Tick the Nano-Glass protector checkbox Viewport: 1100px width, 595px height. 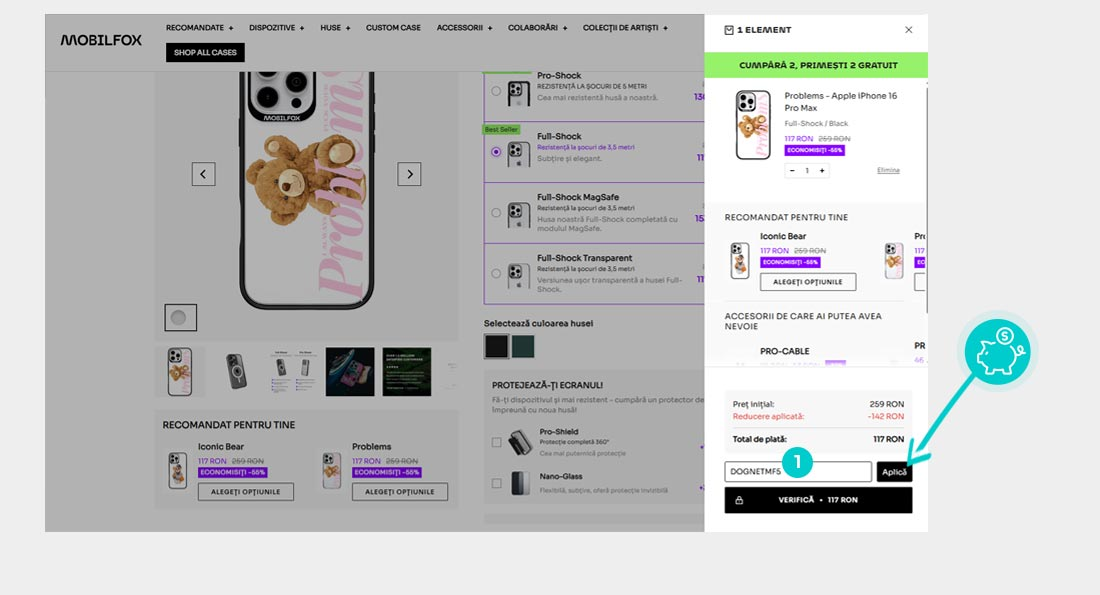click(497, 484)
